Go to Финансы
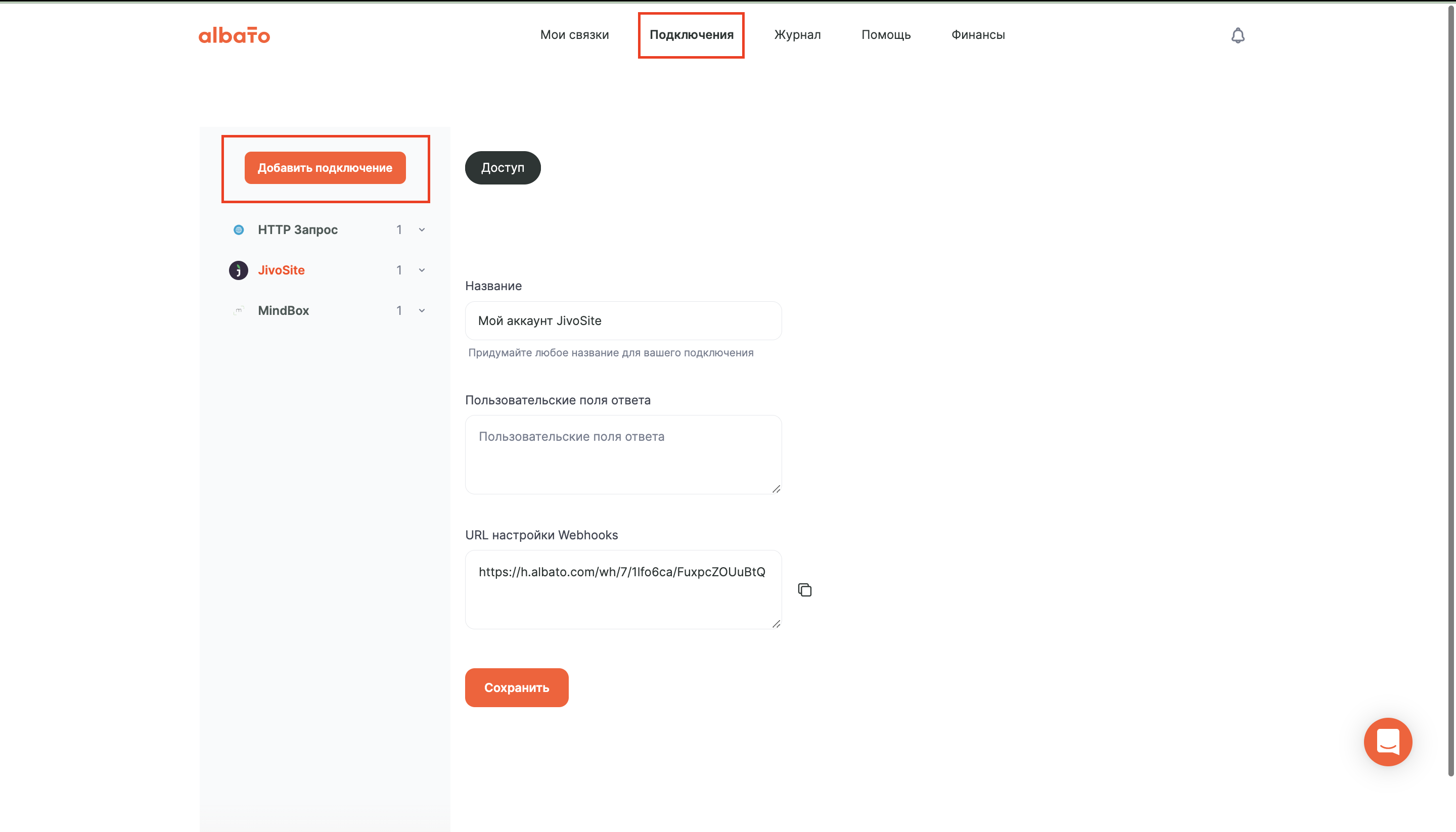Image resolution: width=1456 pixels, height=832 pixels. tap(978, 35)
